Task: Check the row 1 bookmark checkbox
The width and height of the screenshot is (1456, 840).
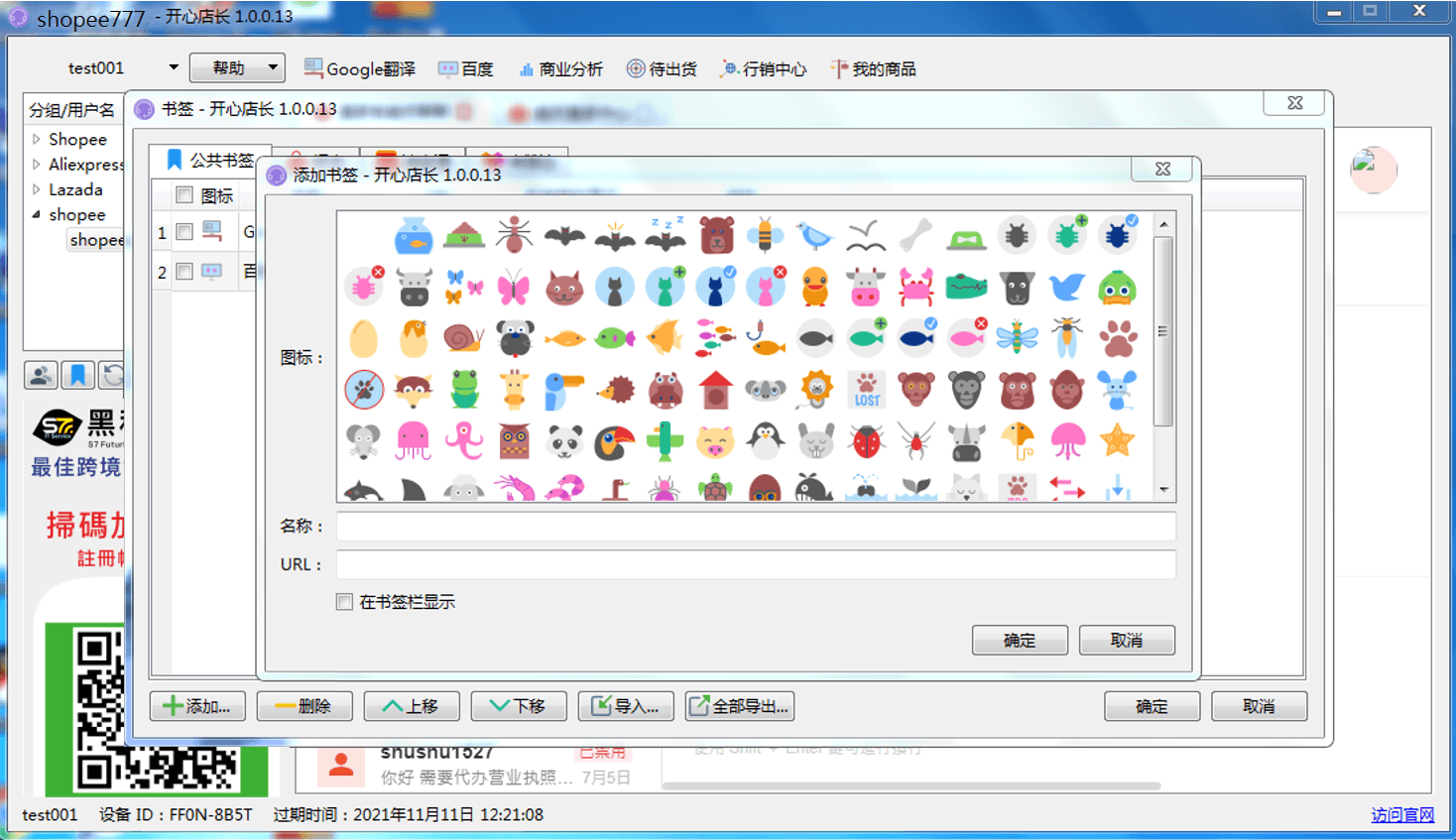Action: tap(184, 232)
